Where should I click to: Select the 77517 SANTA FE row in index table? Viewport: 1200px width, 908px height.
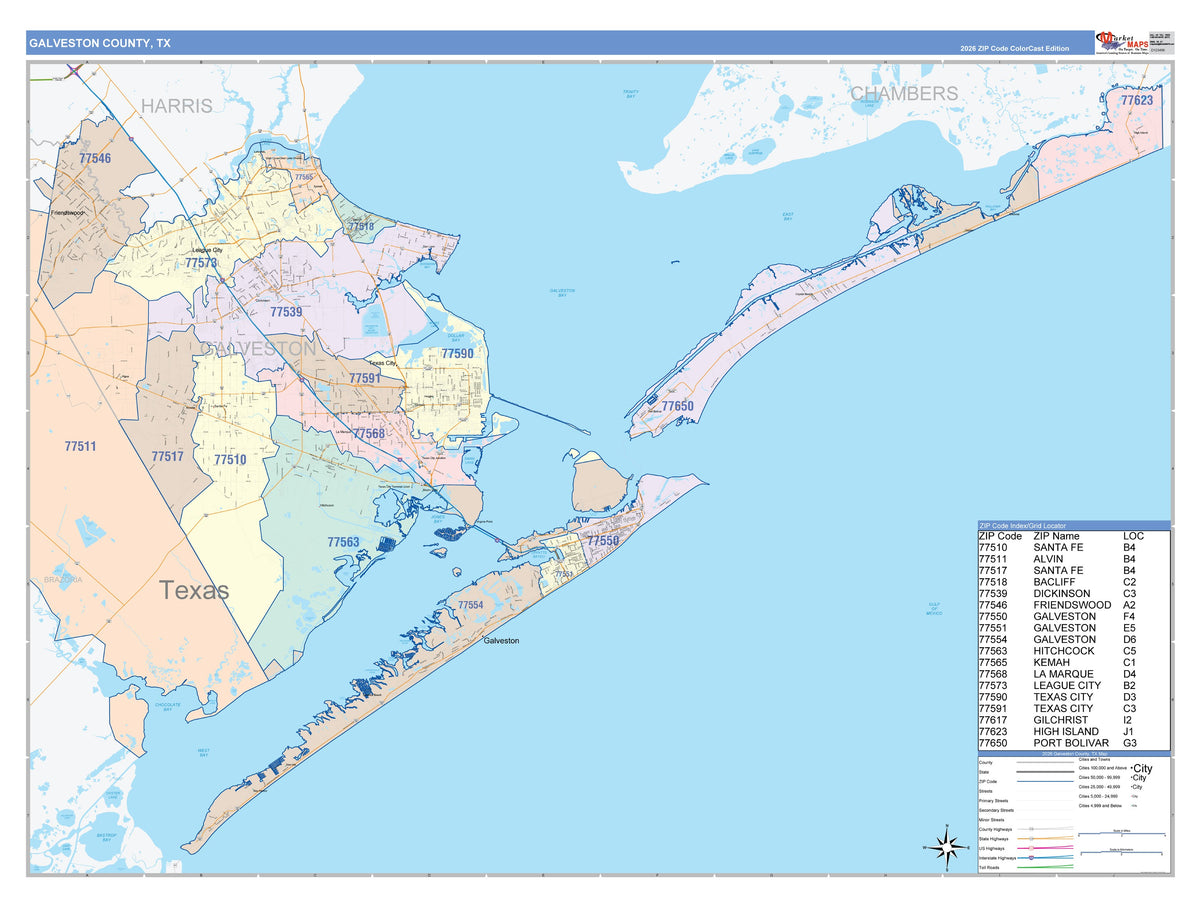tap(1073, 570)
